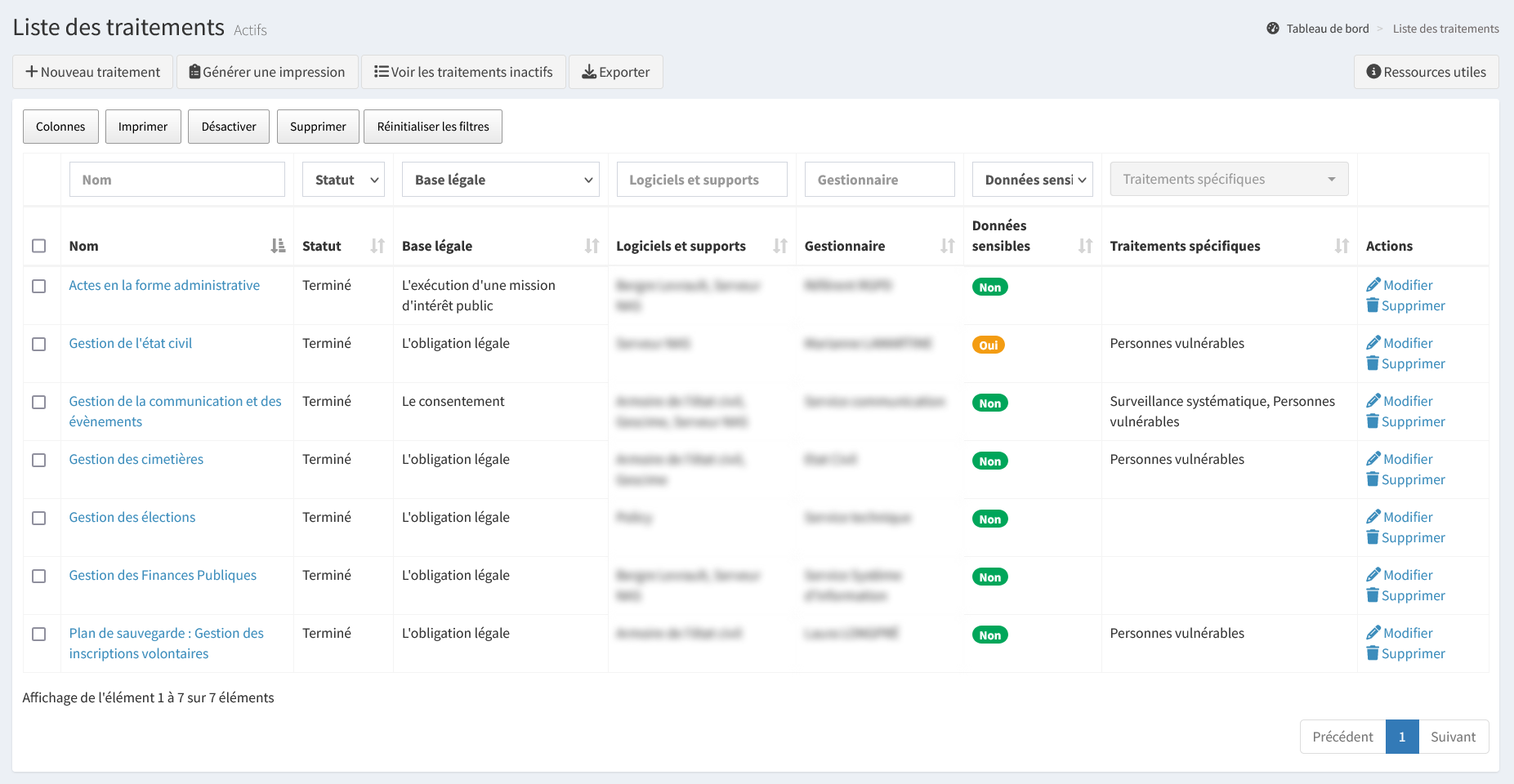
Task: Expand the Base légale filter dropdown
Action: point(500,180)
